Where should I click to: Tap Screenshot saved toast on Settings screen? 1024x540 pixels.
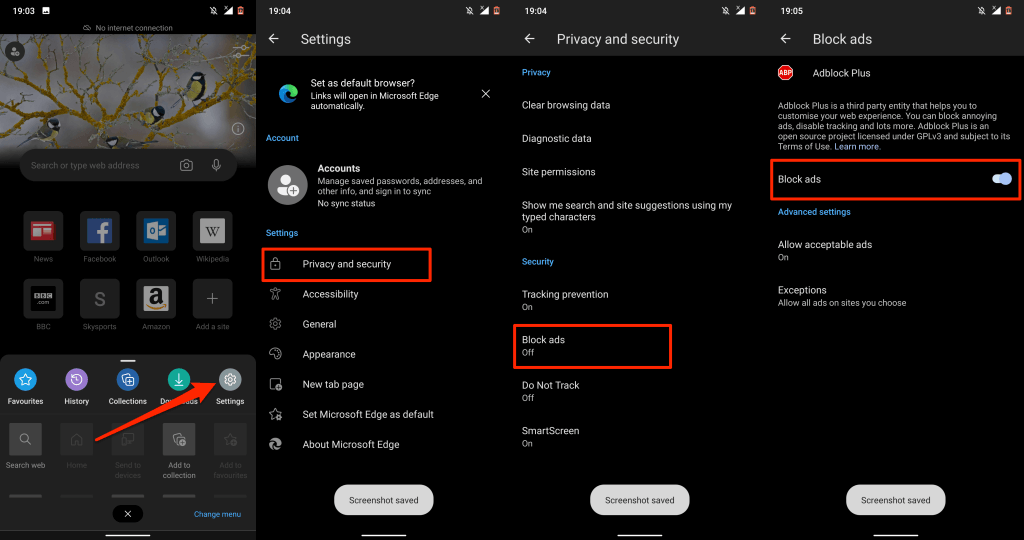[x=384, y=500]
